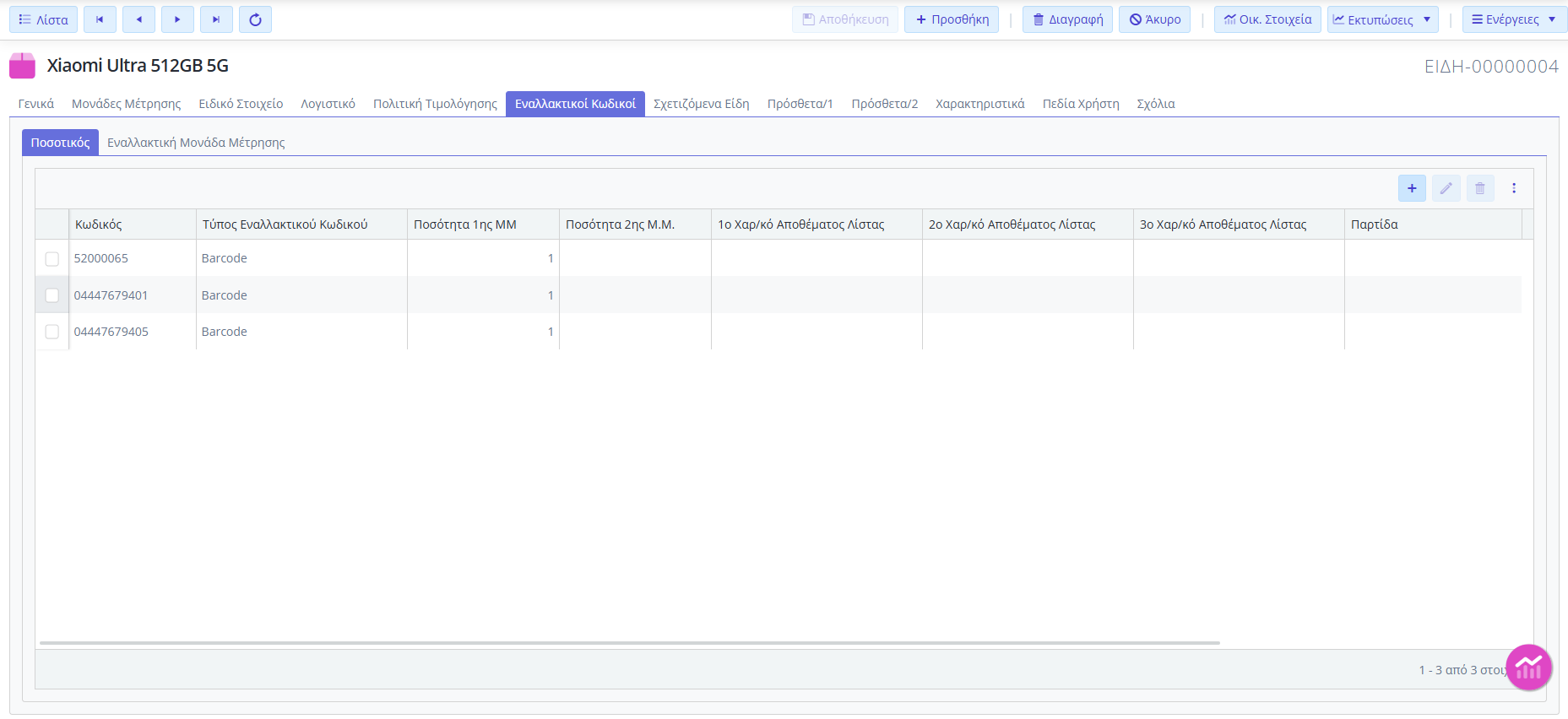Add a new alternative code row
Screen dimensions: 1568x719
[1412, 188]
